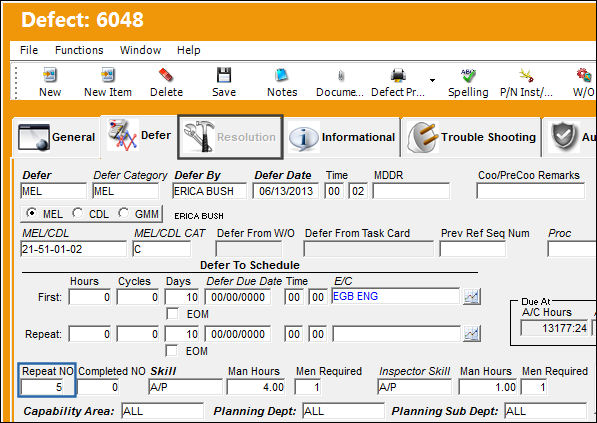Click the A/C Hours field 13177:24

554,328
